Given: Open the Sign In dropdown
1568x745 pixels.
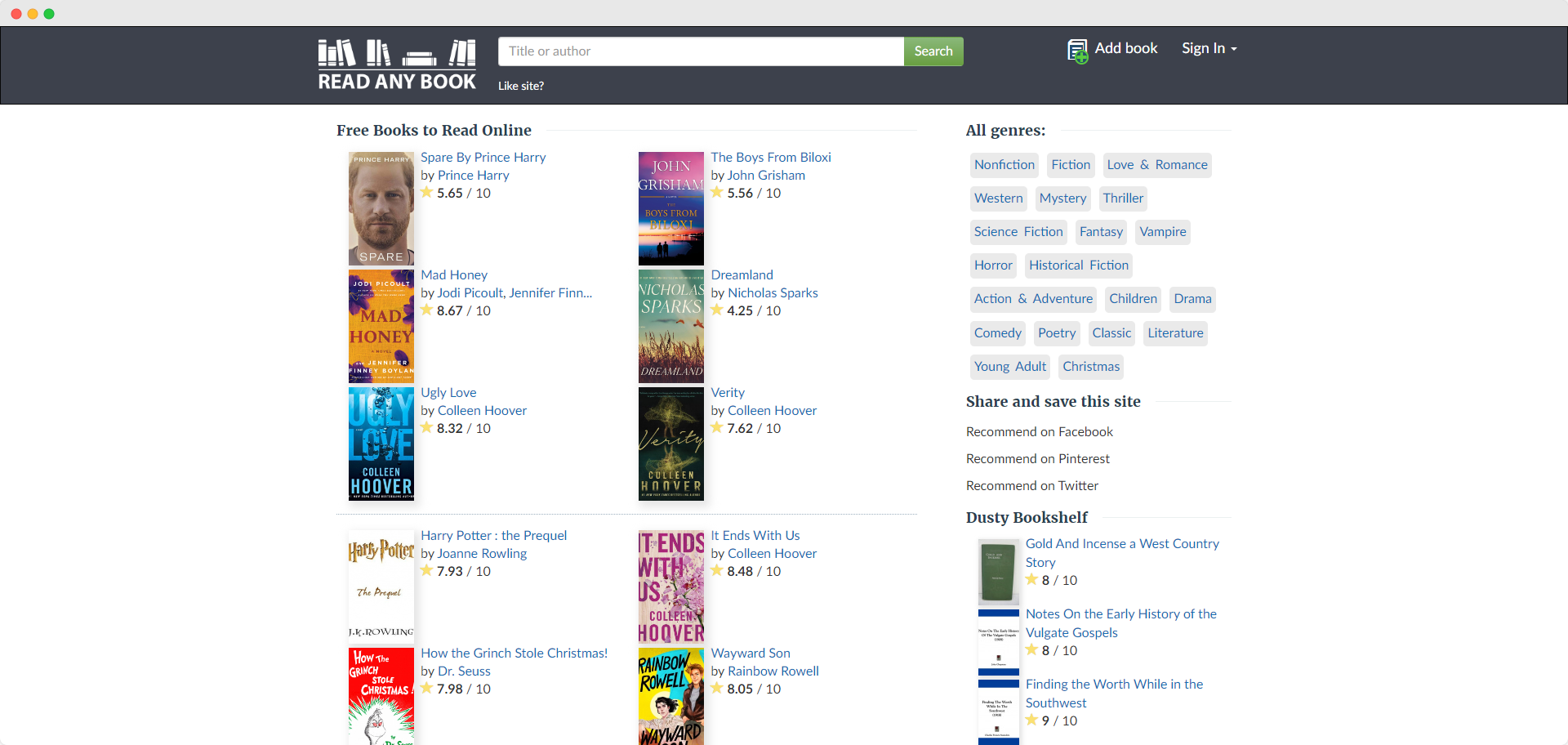Looking at the screenshot, I should [1209, 48].
